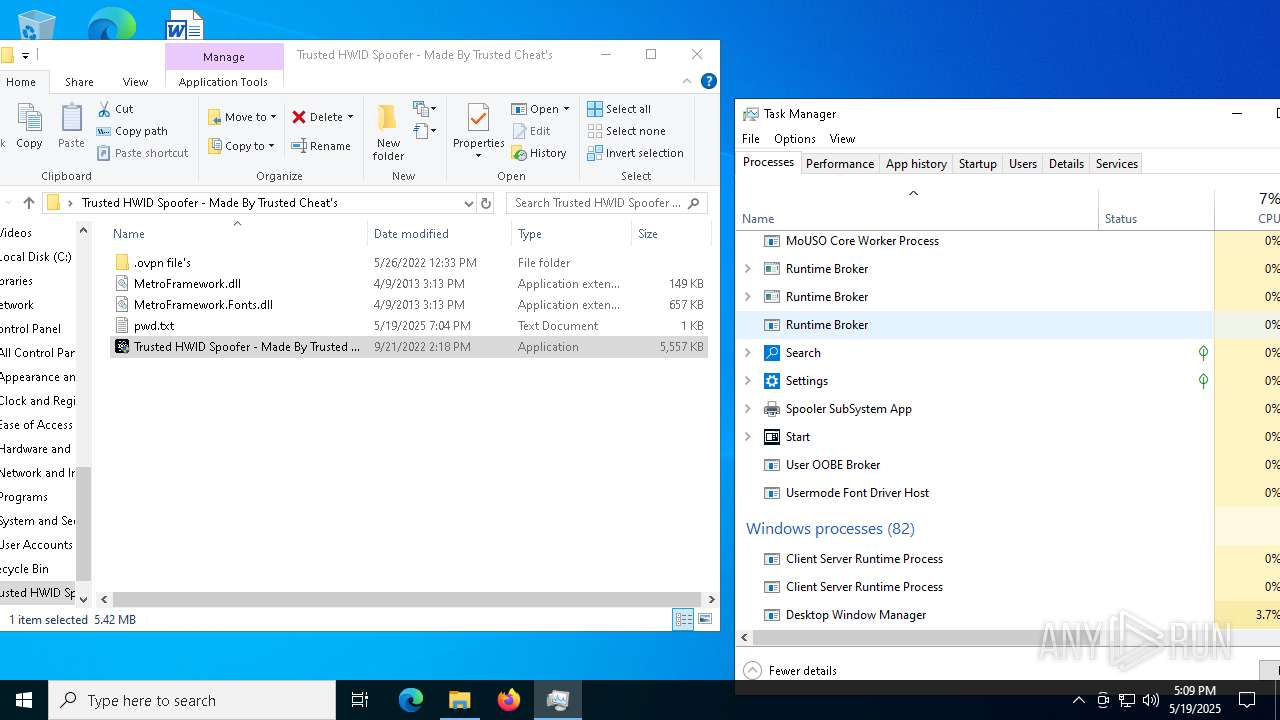Click Select all in the ribbon
1280x720 pixels.
click(x=619, y=109)
